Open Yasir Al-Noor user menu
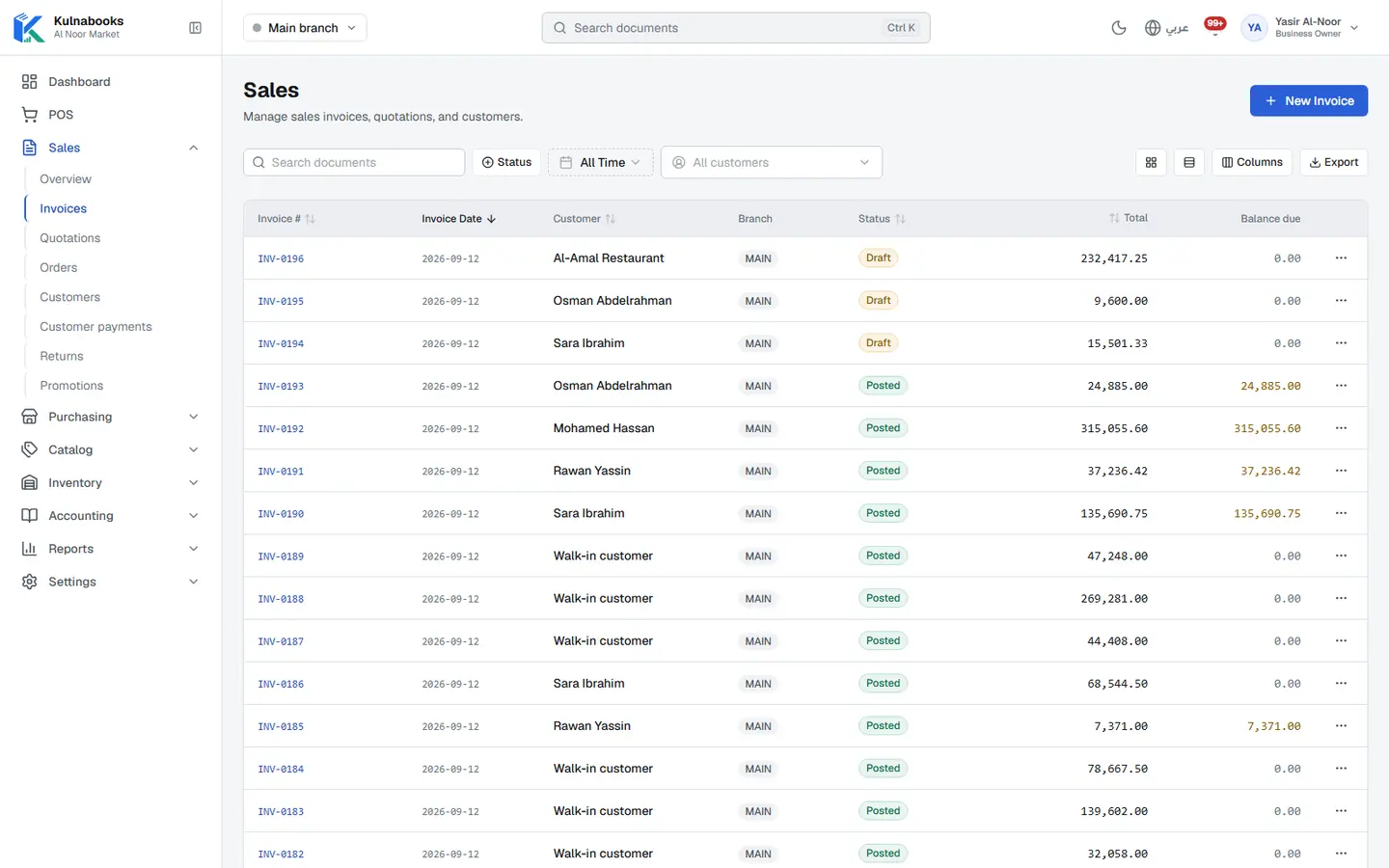This screenshot has width=1389, height=868. (x=1300, y=28)
